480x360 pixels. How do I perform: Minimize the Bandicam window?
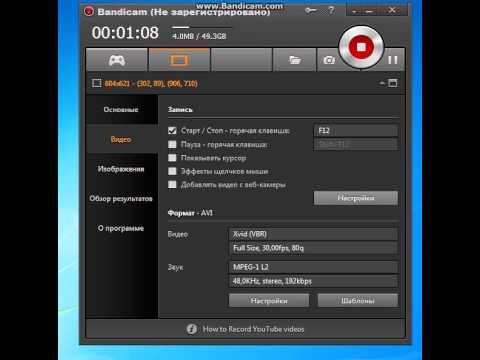pos(369,11)
